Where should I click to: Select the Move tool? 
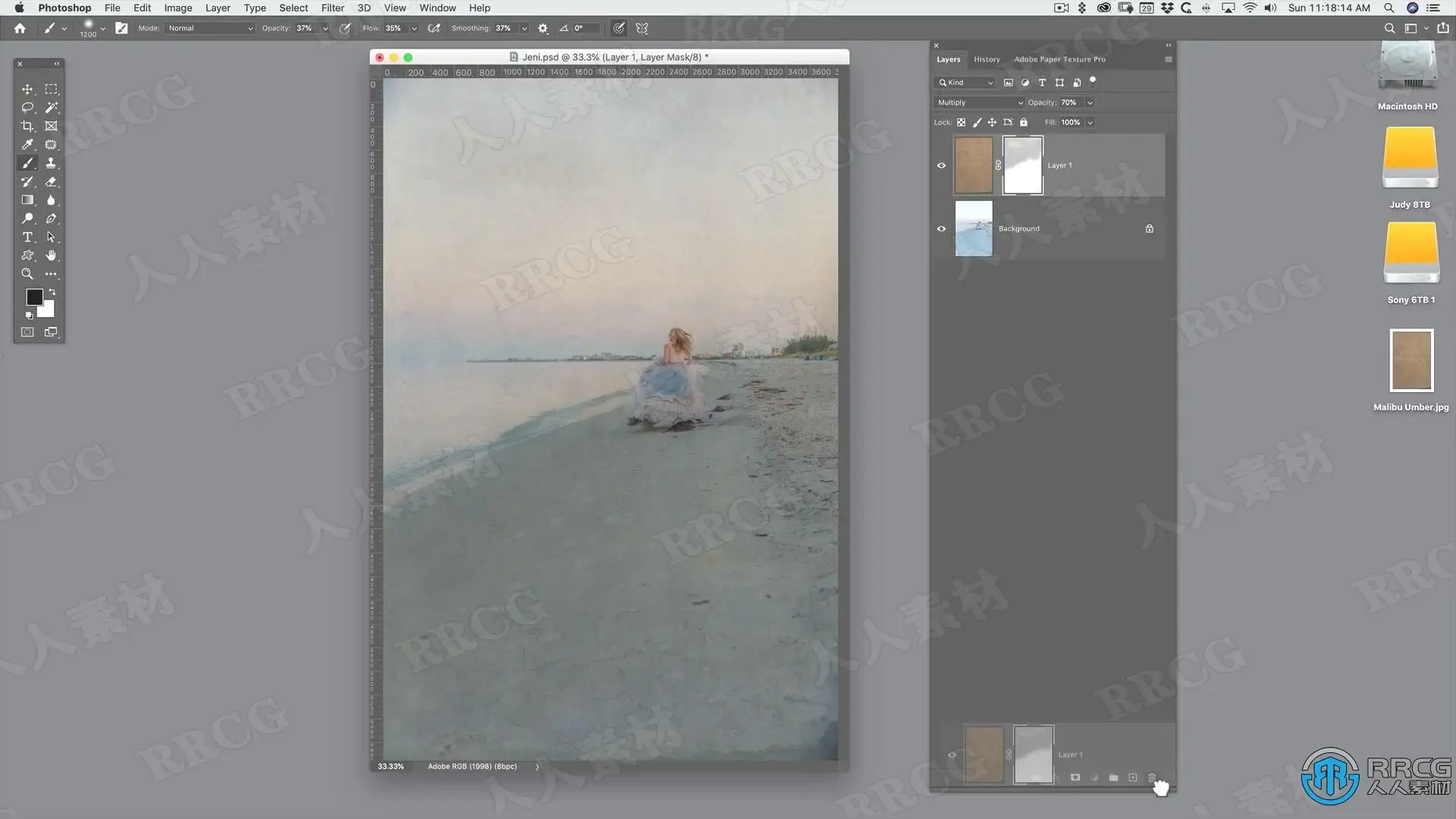(x=27, y=89)
